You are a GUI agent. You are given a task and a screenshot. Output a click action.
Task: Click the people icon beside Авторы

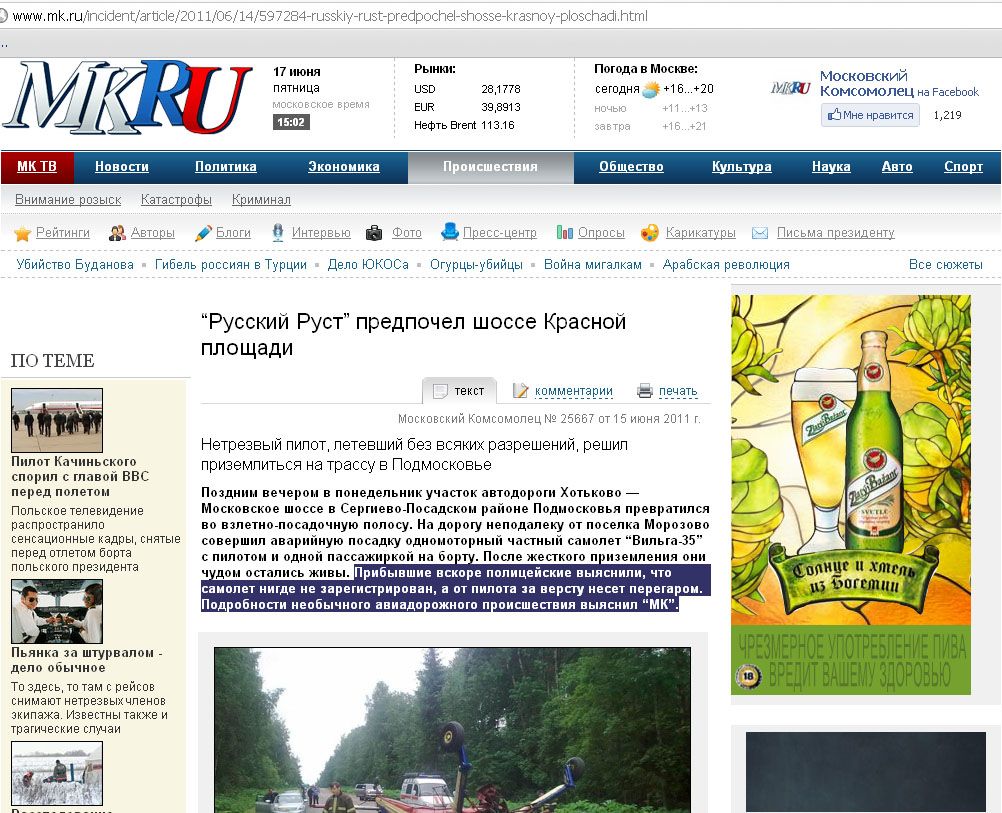click(117, 233)
